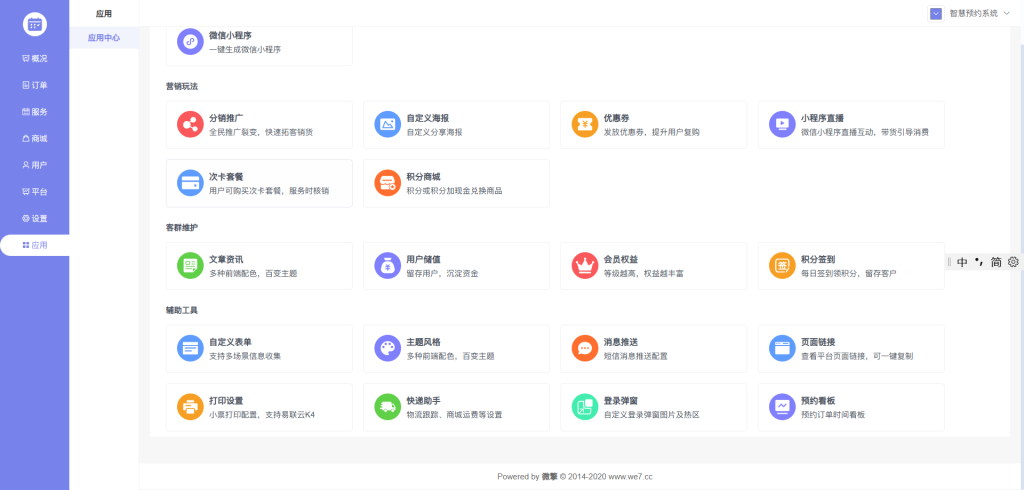Screen dimensions: 1024x490
Task: Switch the IME 中 language mode indicator
Action: (962, 262)
